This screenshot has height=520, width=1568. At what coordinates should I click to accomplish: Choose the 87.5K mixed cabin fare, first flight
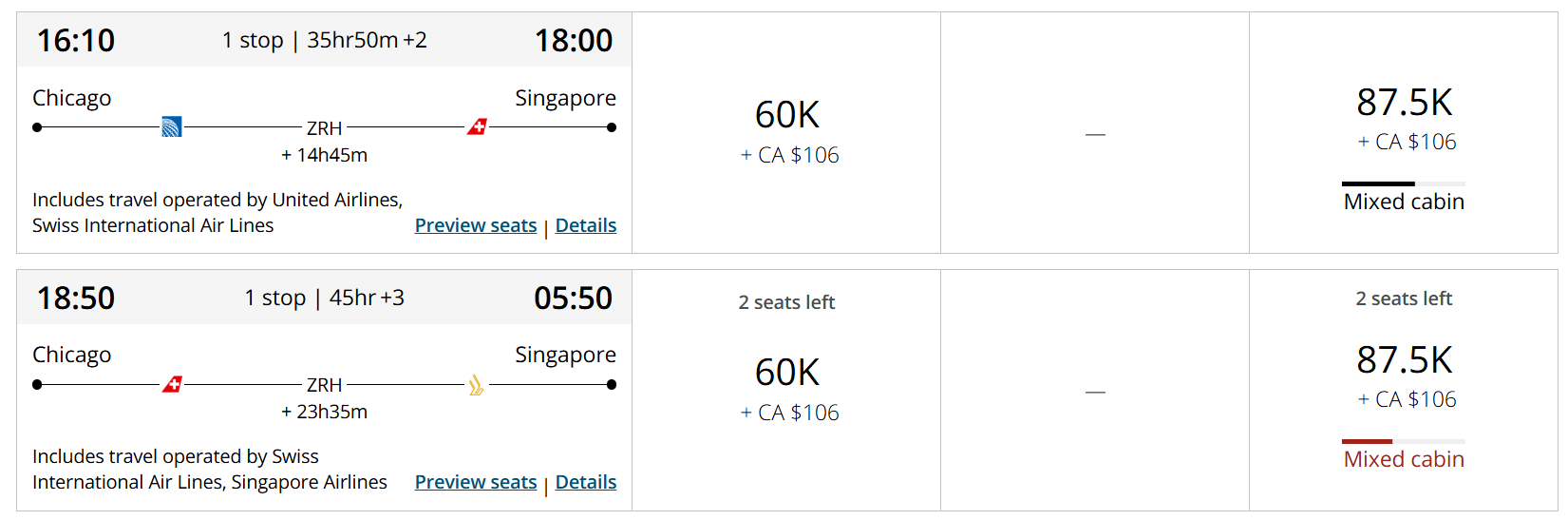coord(1404,133)
